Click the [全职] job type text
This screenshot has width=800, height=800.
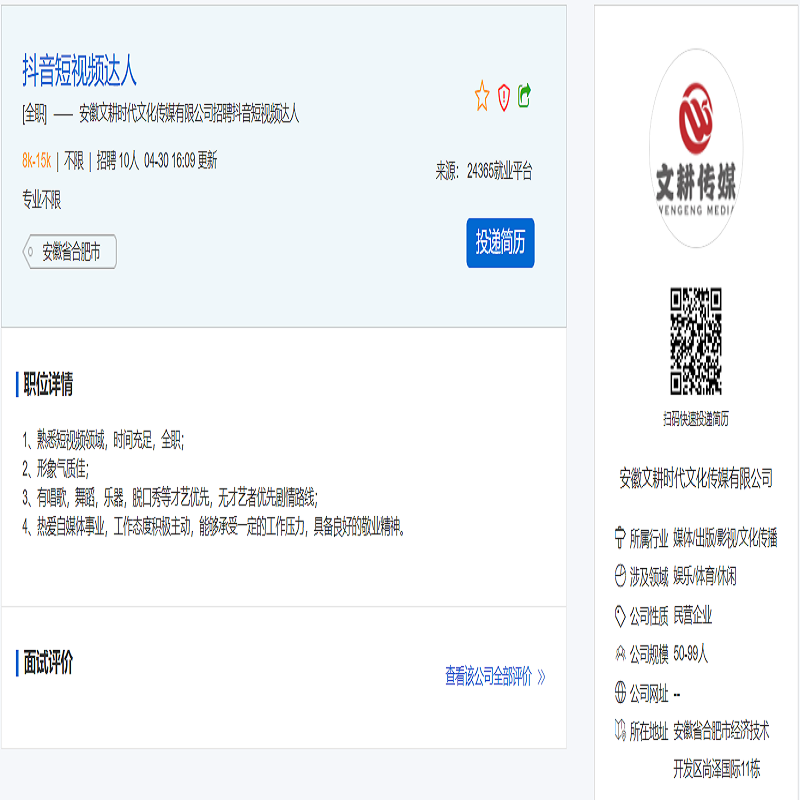tap(34, 113)
